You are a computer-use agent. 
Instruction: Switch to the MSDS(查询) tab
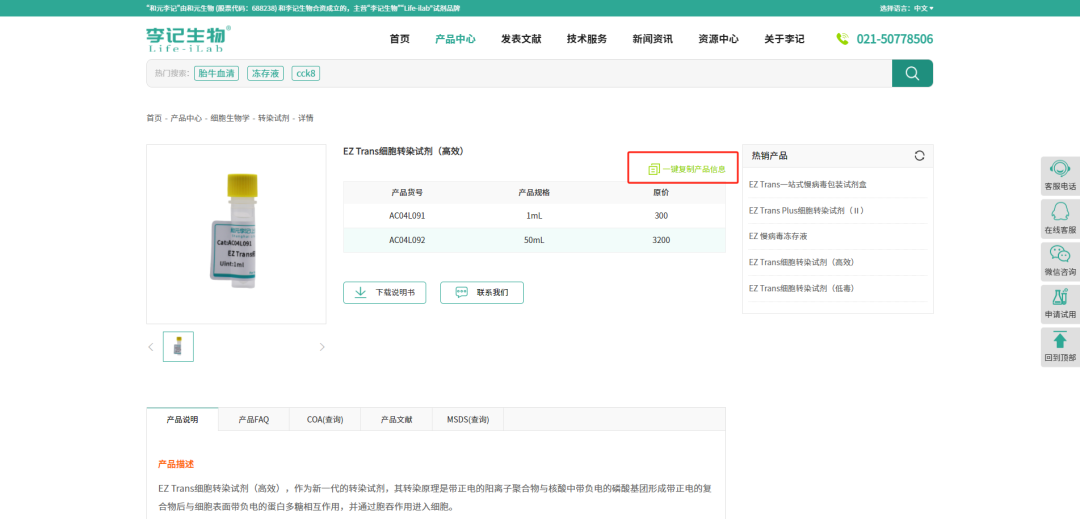468,420
